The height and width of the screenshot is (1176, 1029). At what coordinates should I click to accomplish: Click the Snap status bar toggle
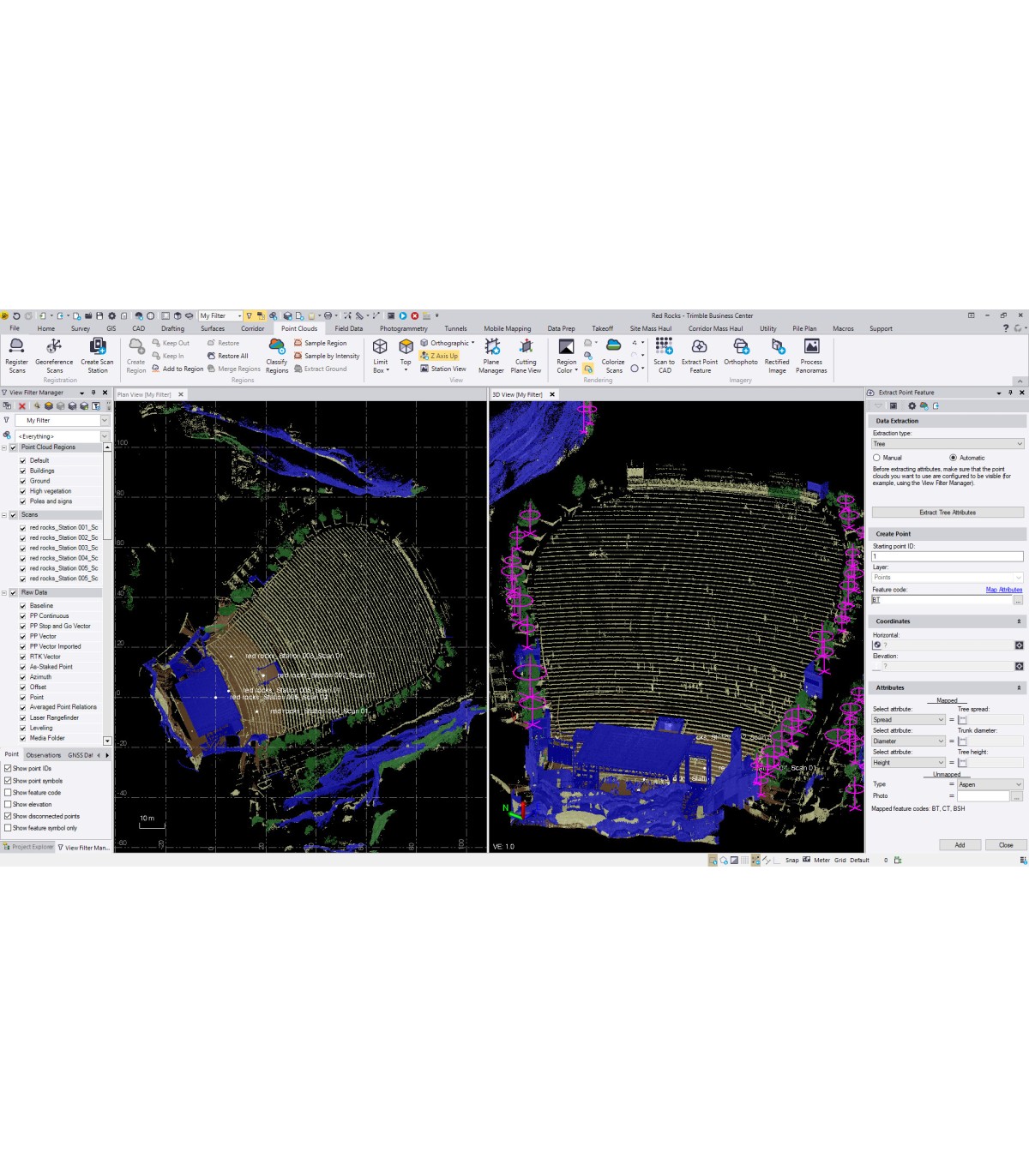pyautogui.click(x=791, y=860)
